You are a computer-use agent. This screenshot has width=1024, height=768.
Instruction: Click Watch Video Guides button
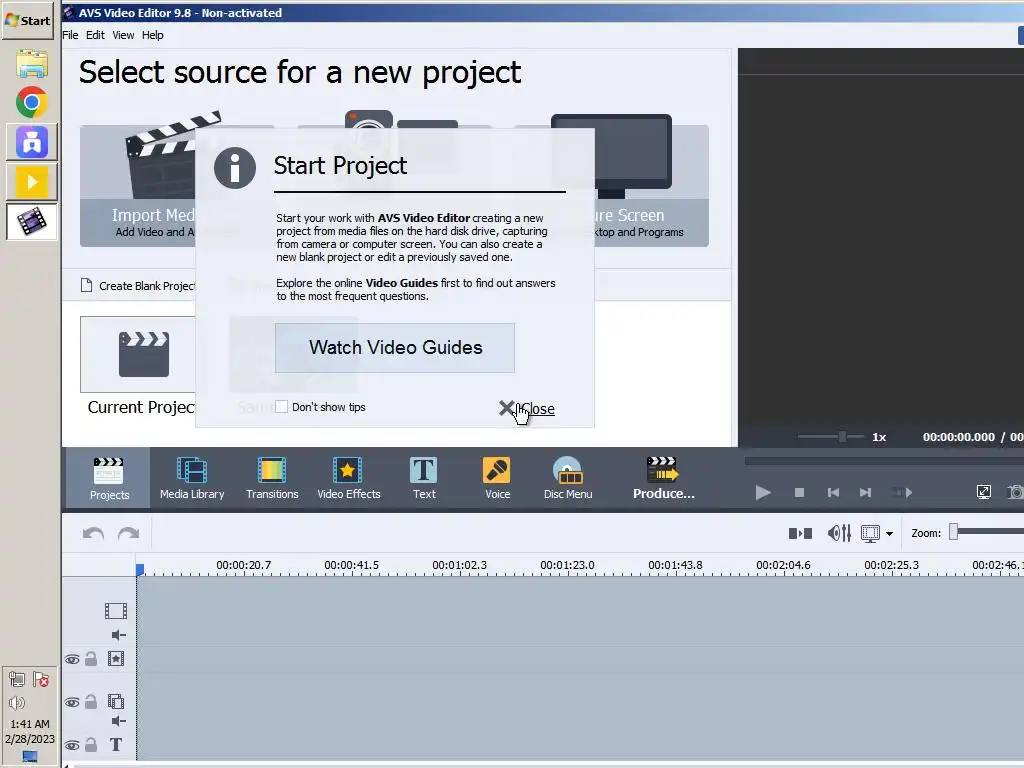pyautogui.click(x=394, y=347)
